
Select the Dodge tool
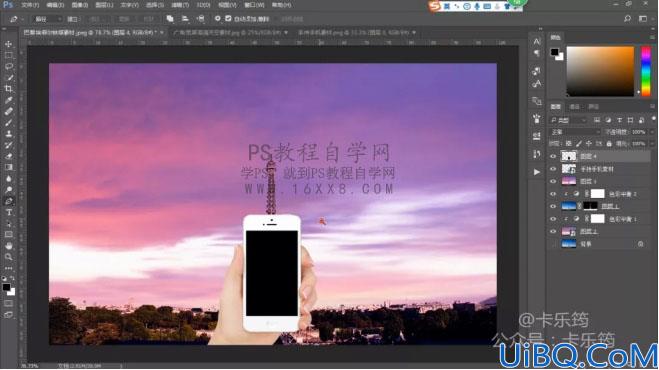tap(8, 190)
